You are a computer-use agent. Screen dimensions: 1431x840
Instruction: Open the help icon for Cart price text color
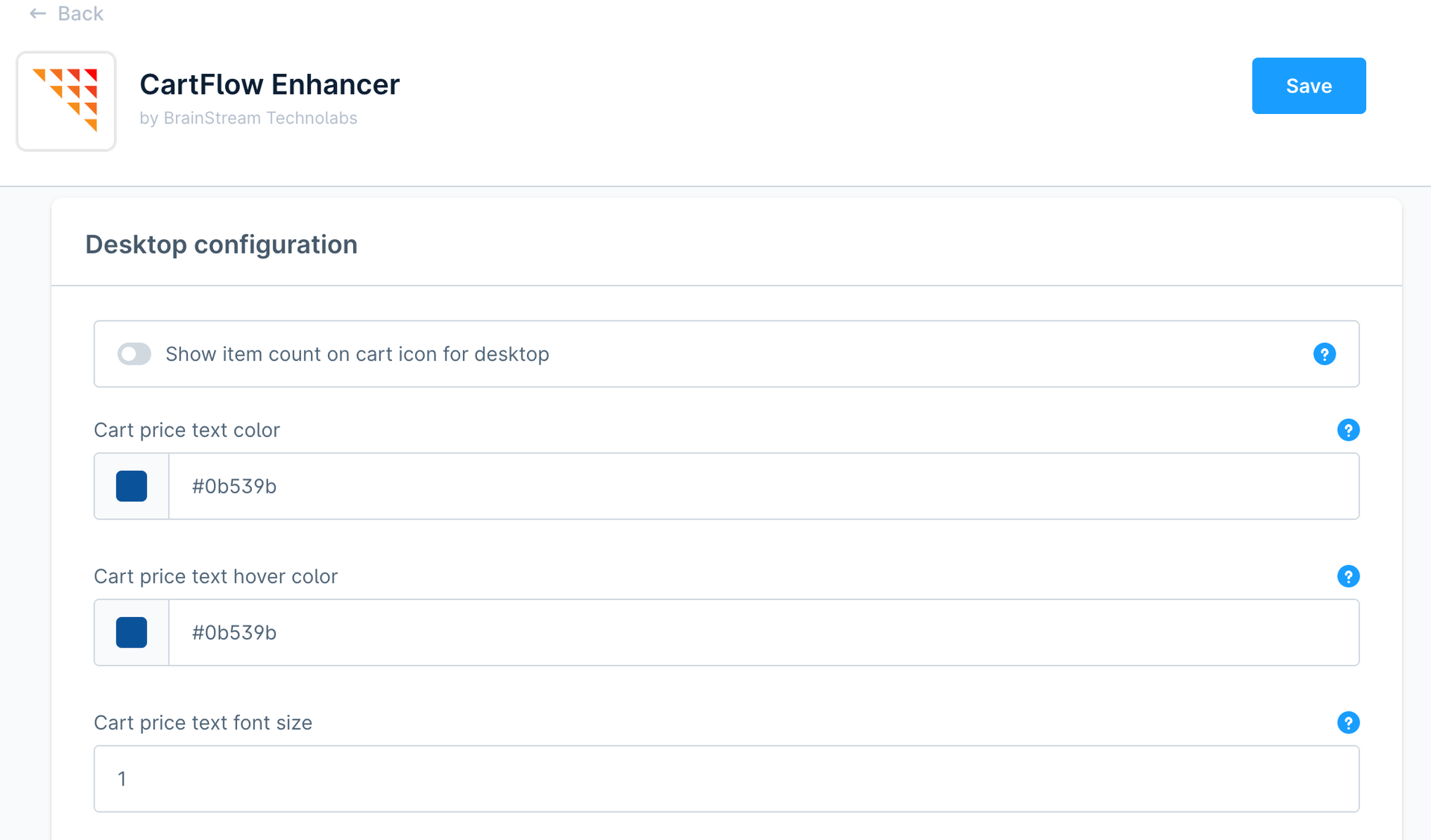point(1348,430)
